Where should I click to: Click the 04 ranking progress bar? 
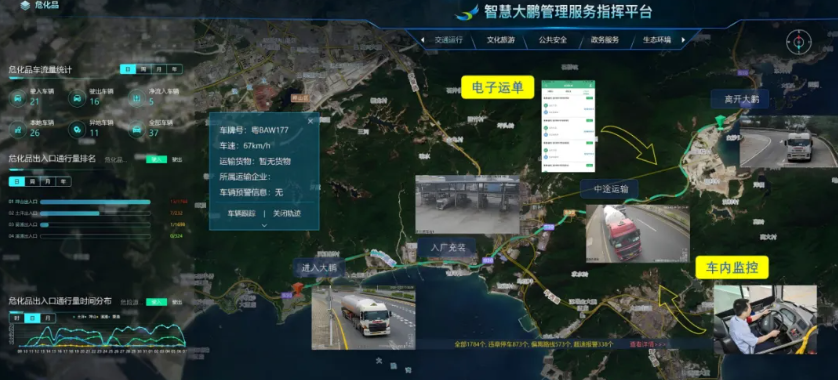95,236
